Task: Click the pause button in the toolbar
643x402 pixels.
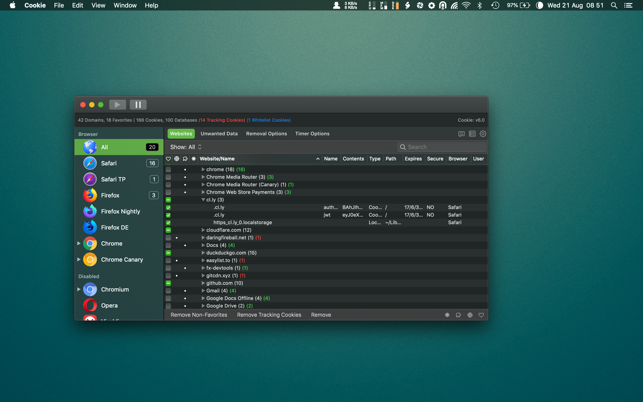Action: point(138,104)
